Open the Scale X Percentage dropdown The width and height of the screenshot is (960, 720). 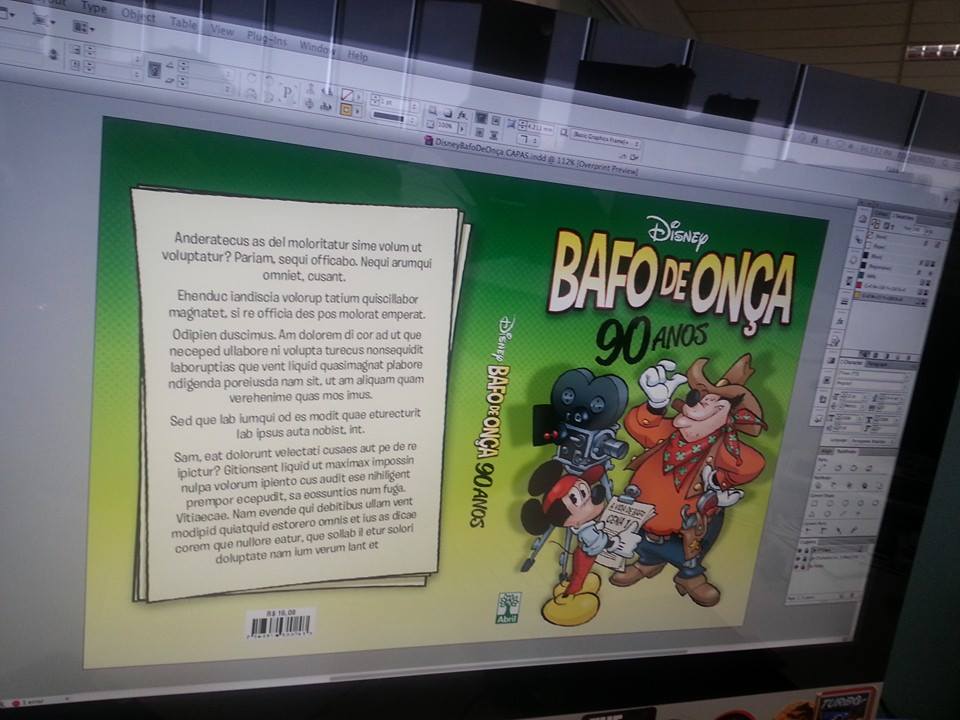[137, 59]
